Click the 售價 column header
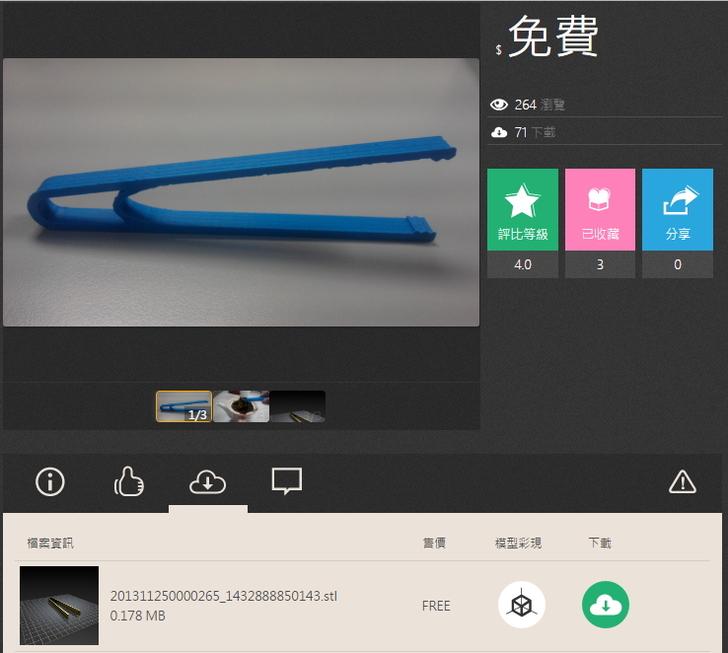This screenshot has height=653, width=728. (434, 543)
